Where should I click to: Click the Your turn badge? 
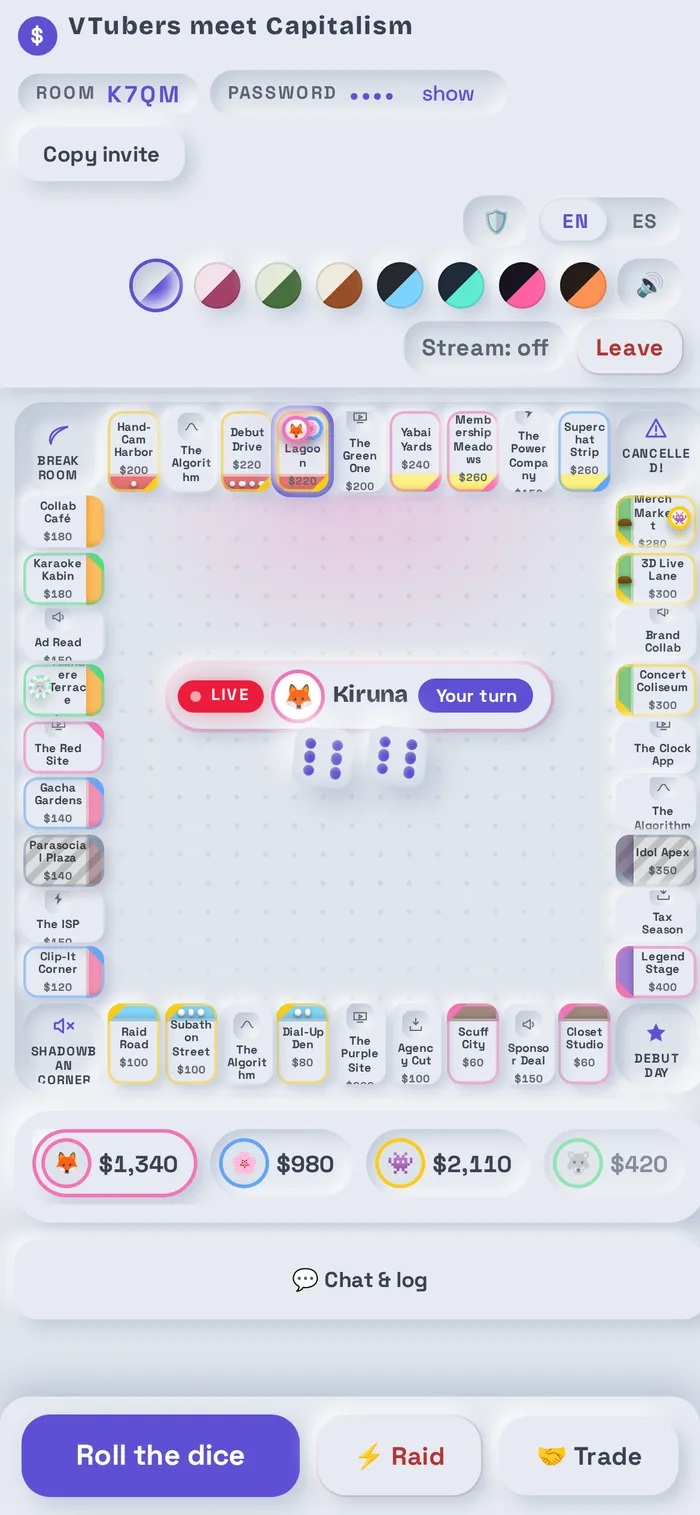(476, 696)
